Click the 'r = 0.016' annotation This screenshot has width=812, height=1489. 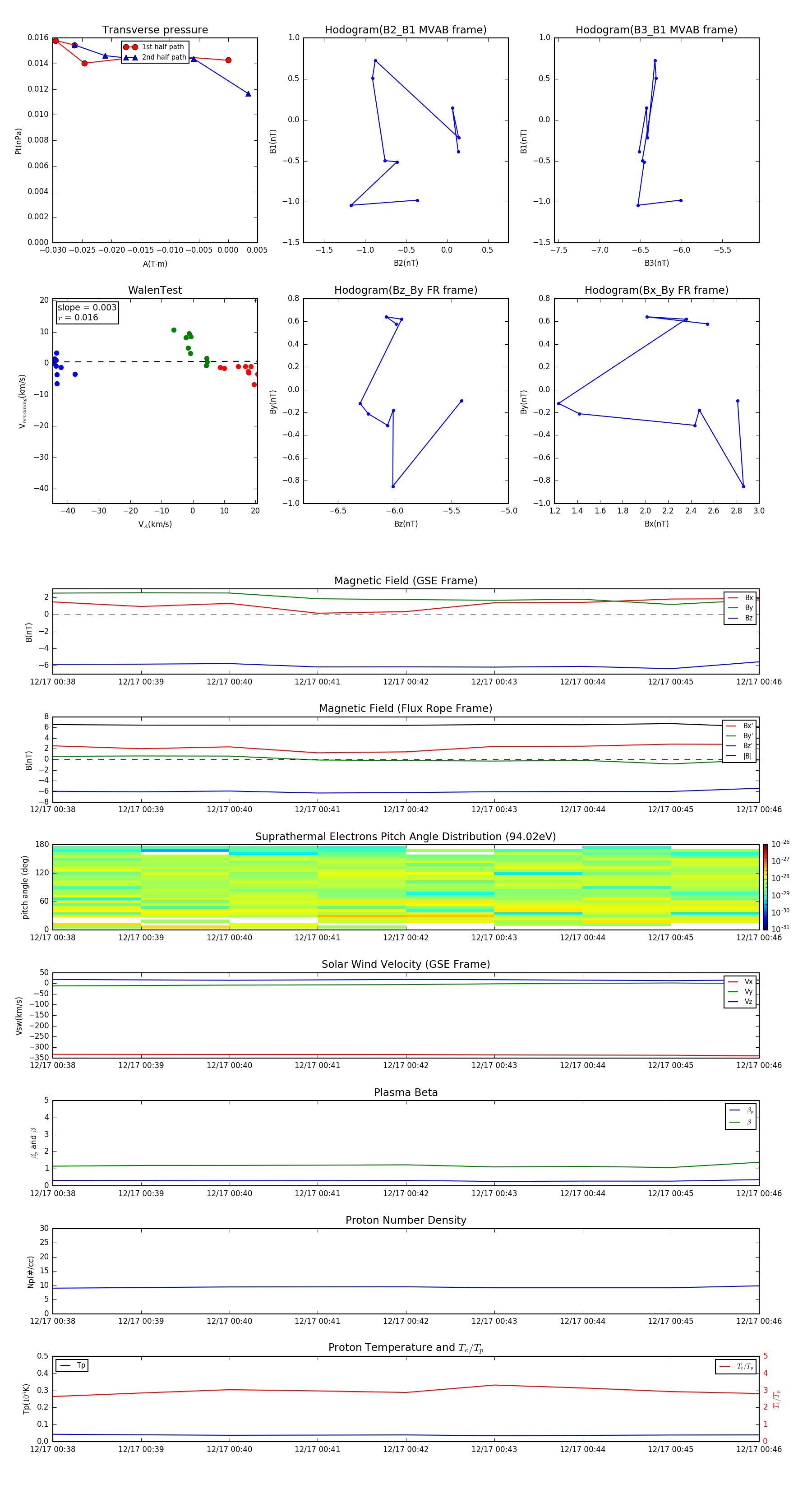coord(78,317)
